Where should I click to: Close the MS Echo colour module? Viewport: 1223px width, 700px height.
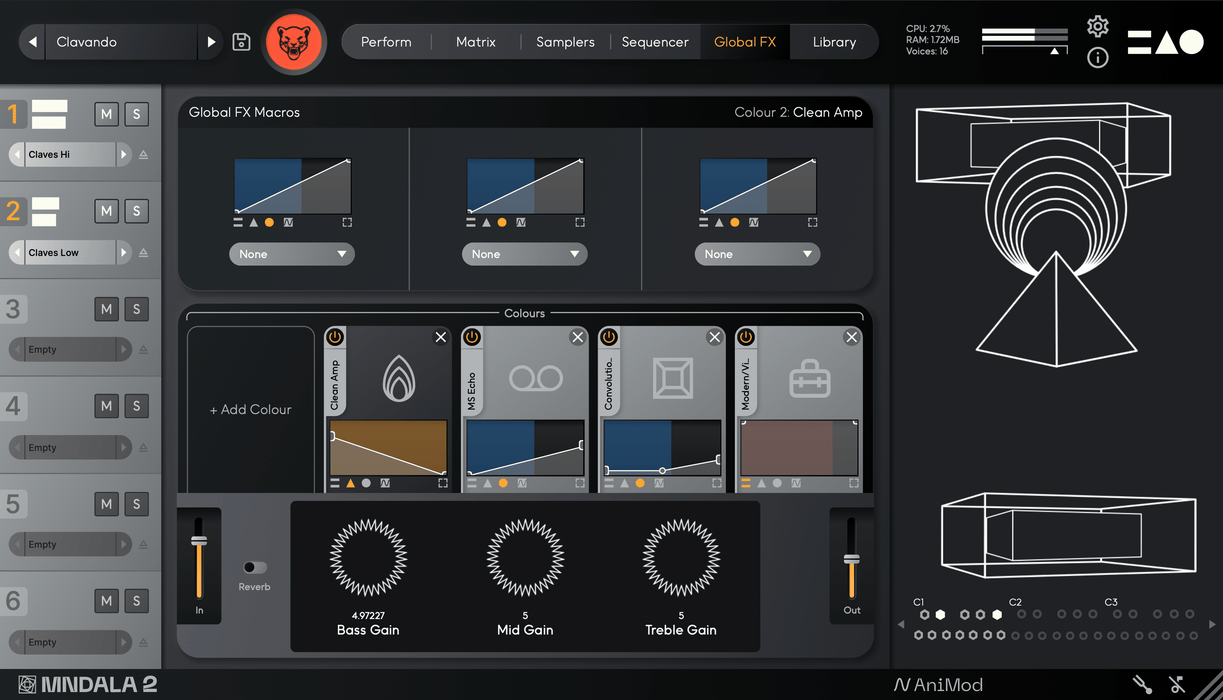tap(577, 338)
